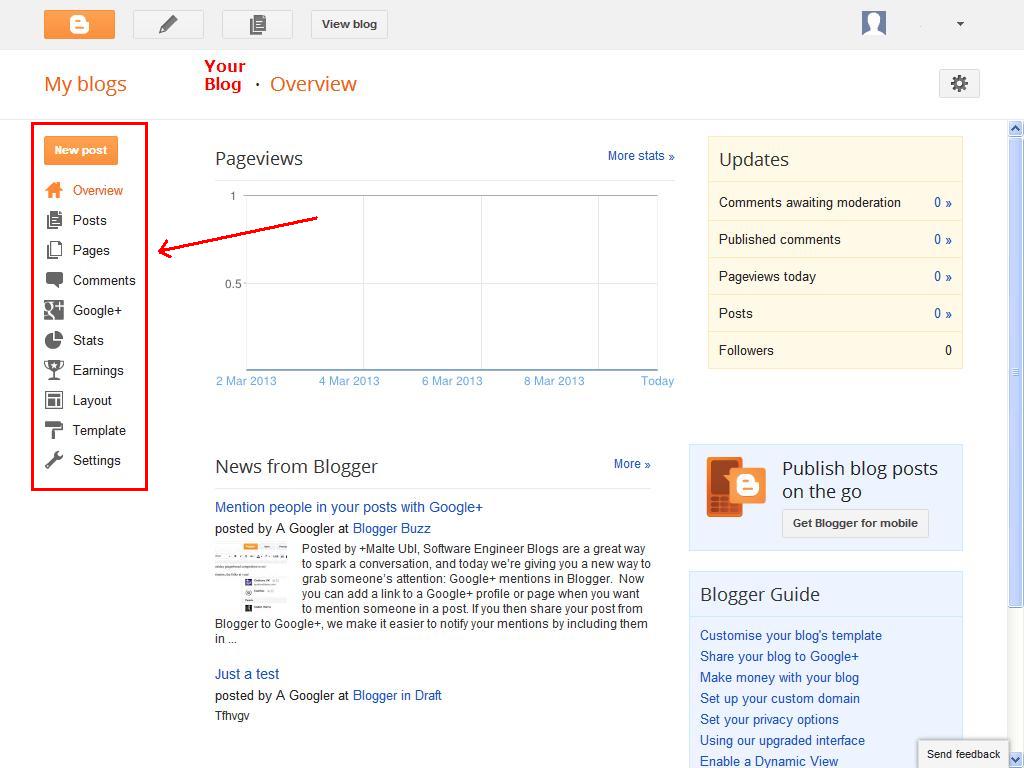Click the Google+ sidebar icon
This screenshot has width=1024, height=768.
pyautogui.click(x=54, y=310)
